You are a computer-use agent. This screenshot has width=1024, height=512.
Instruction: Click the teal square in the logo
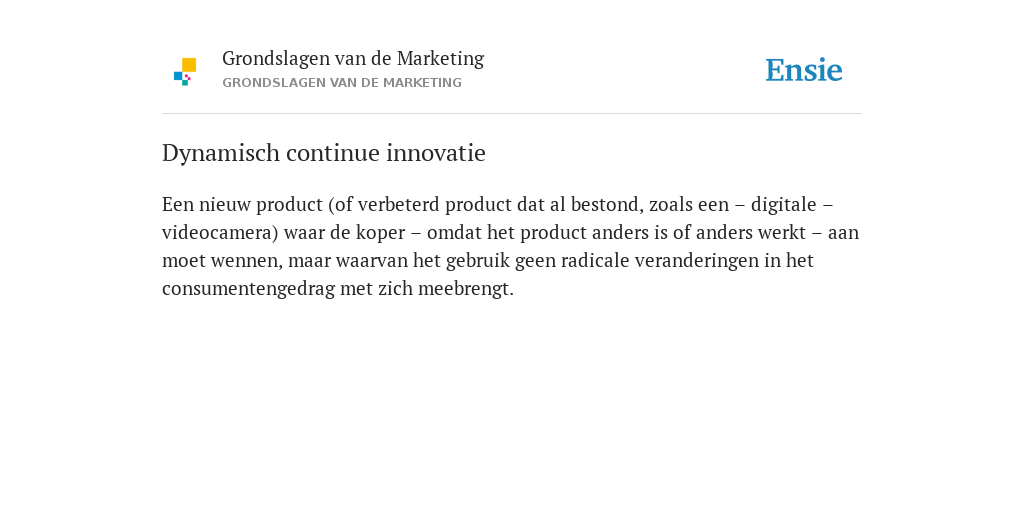point(185,83)
